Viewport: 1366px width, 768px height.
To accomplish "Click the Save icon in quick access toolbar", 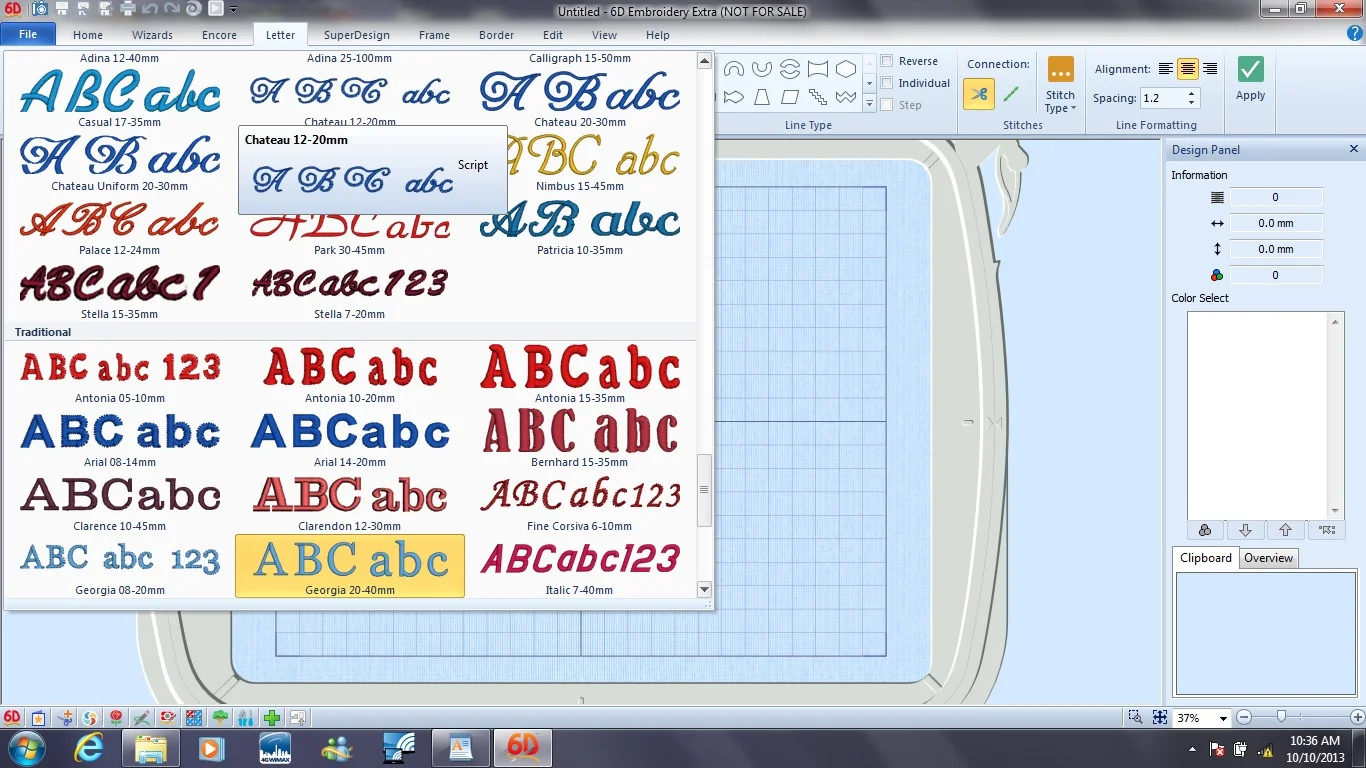I will coord(62,10).
